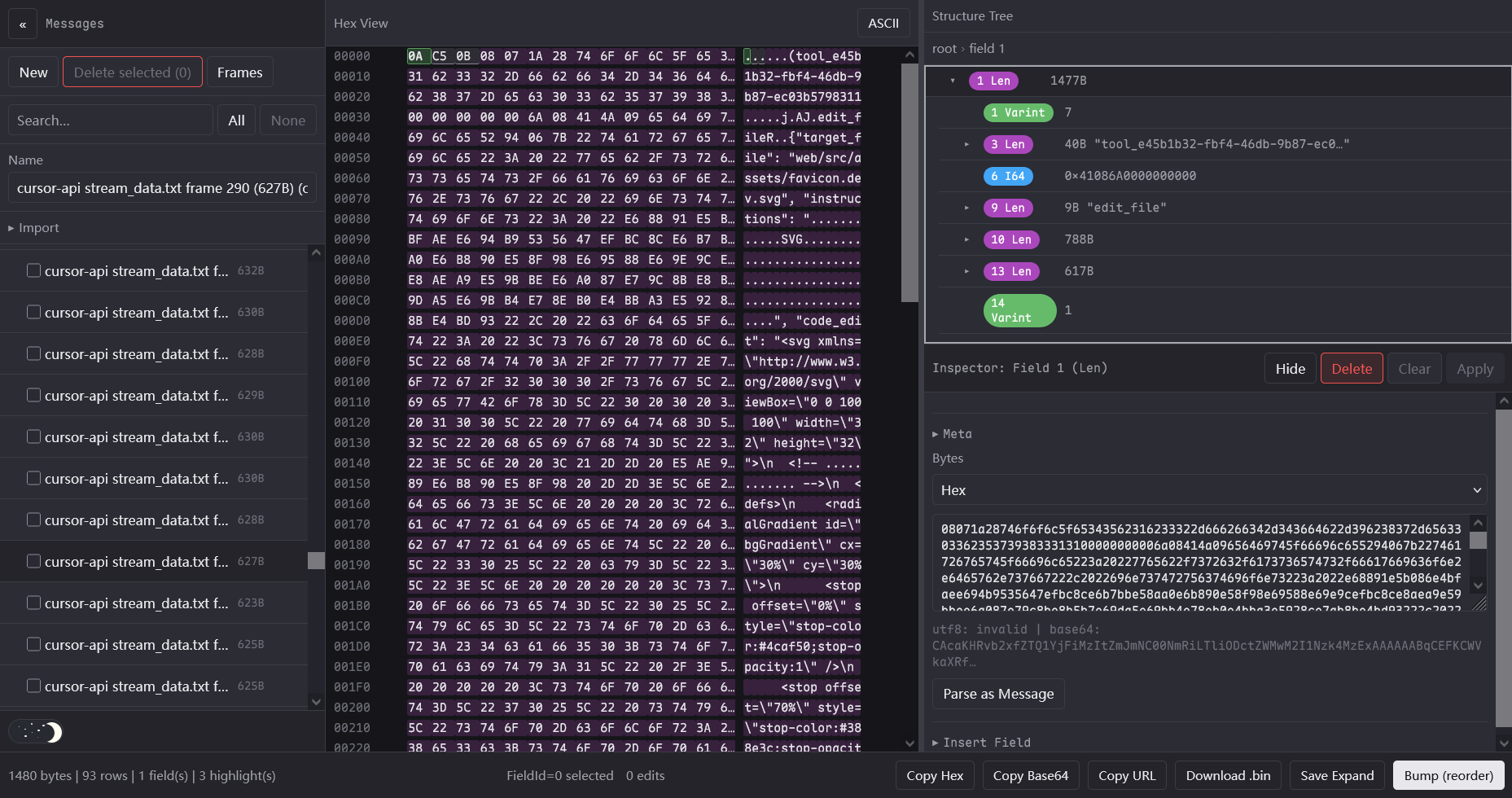The height and width of the screenshot is (798, 1512).
Task: Tick the 630B message checkbox at the second list row
Action: coord(33,312)
